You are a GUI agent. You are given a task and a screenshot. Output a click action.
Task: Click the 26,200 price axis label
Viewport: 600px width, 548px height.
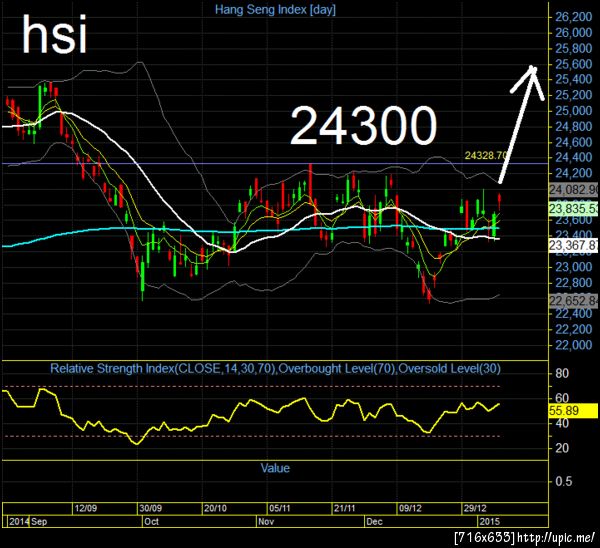point(573,17)
